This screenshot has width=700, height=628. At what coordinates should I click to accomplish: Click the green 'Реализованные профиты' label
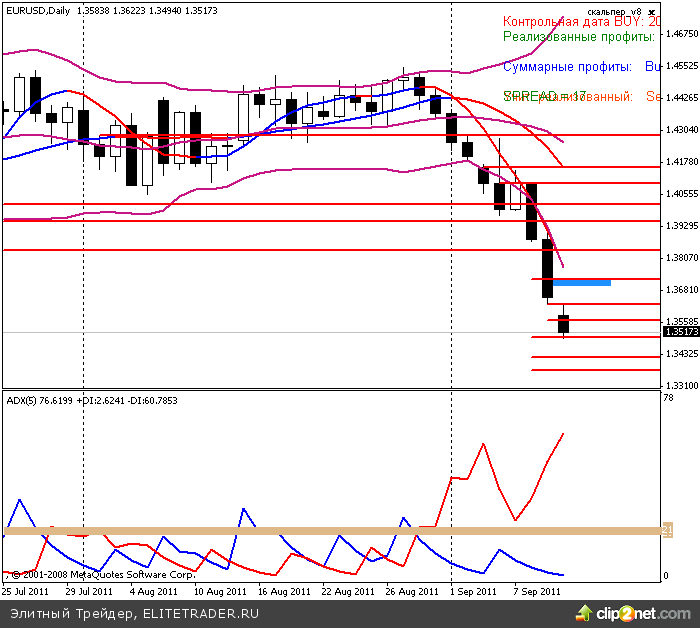(x=578, y=37)
